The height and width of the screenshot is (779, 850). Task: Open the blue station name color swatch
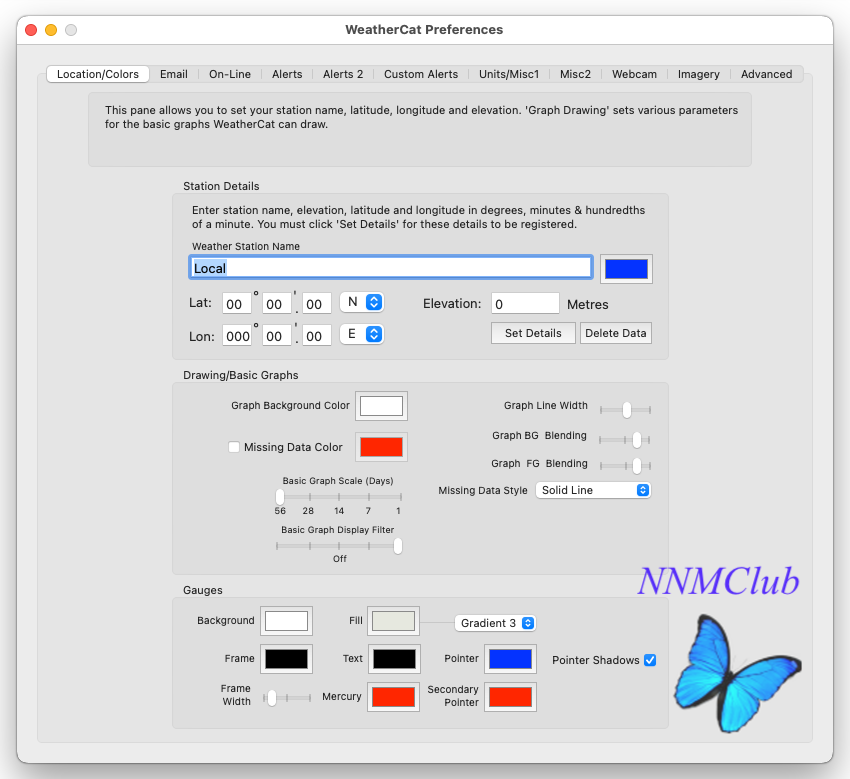(626, 269)
